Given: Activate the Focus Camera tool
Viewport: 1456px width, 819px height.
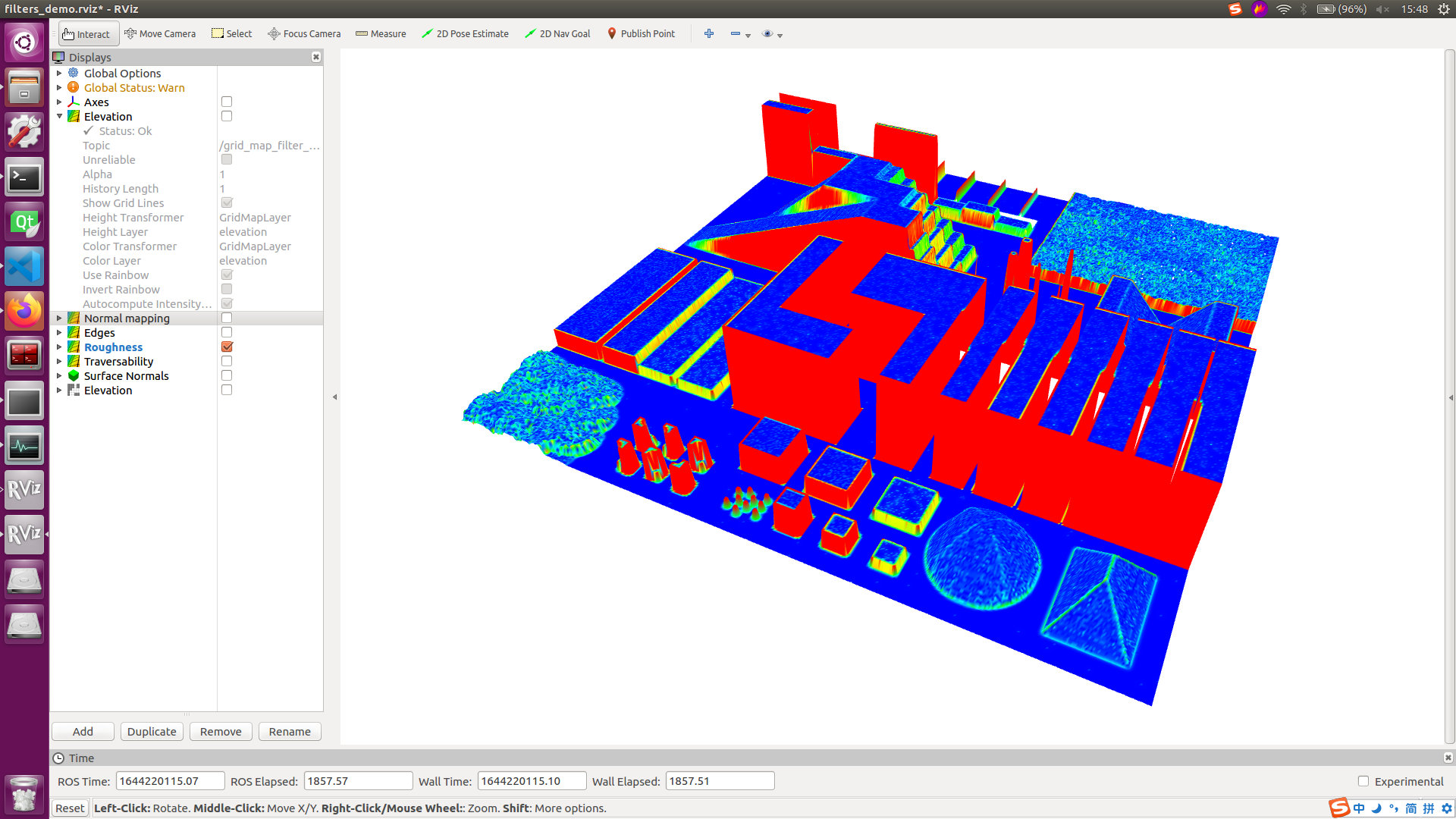Looking at the screenshot, I should click(x=304, y=33).
